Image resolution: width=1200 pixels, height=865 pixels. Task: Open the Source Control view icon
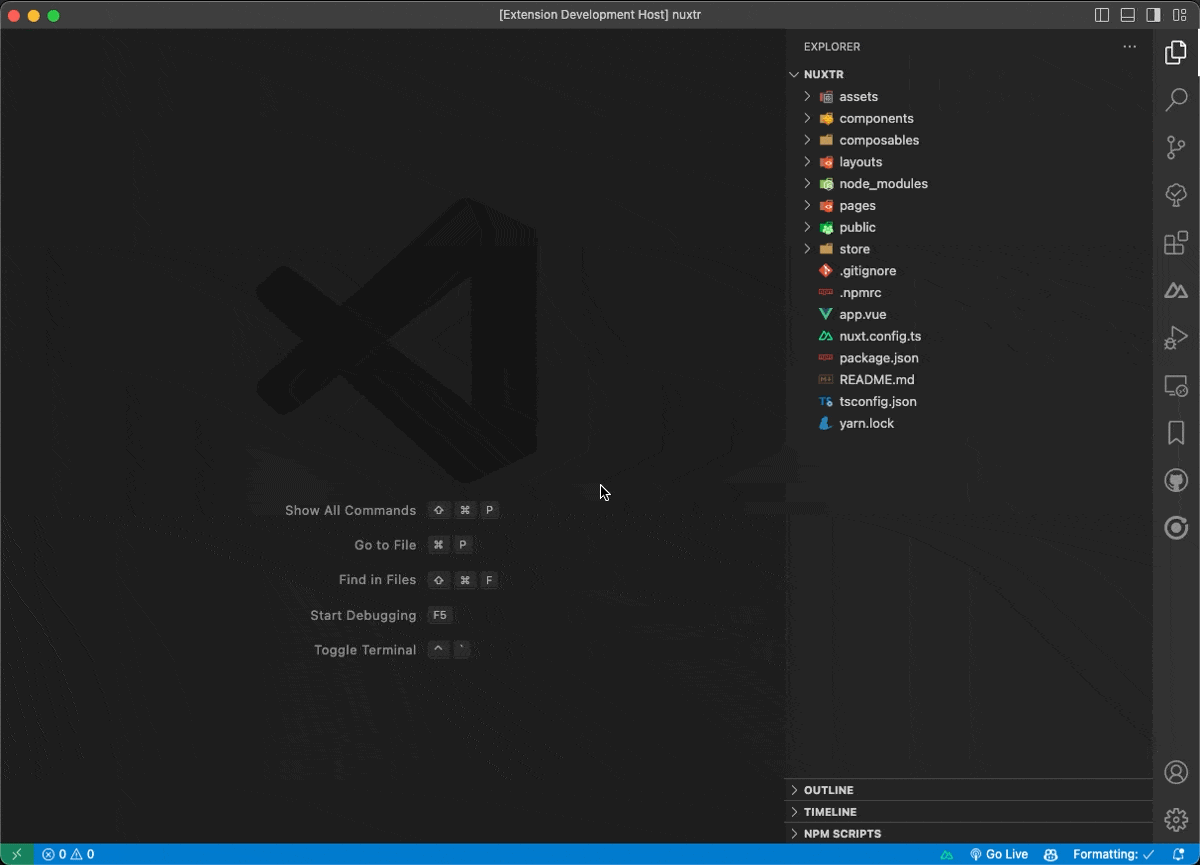click(x=1176, y=147)
